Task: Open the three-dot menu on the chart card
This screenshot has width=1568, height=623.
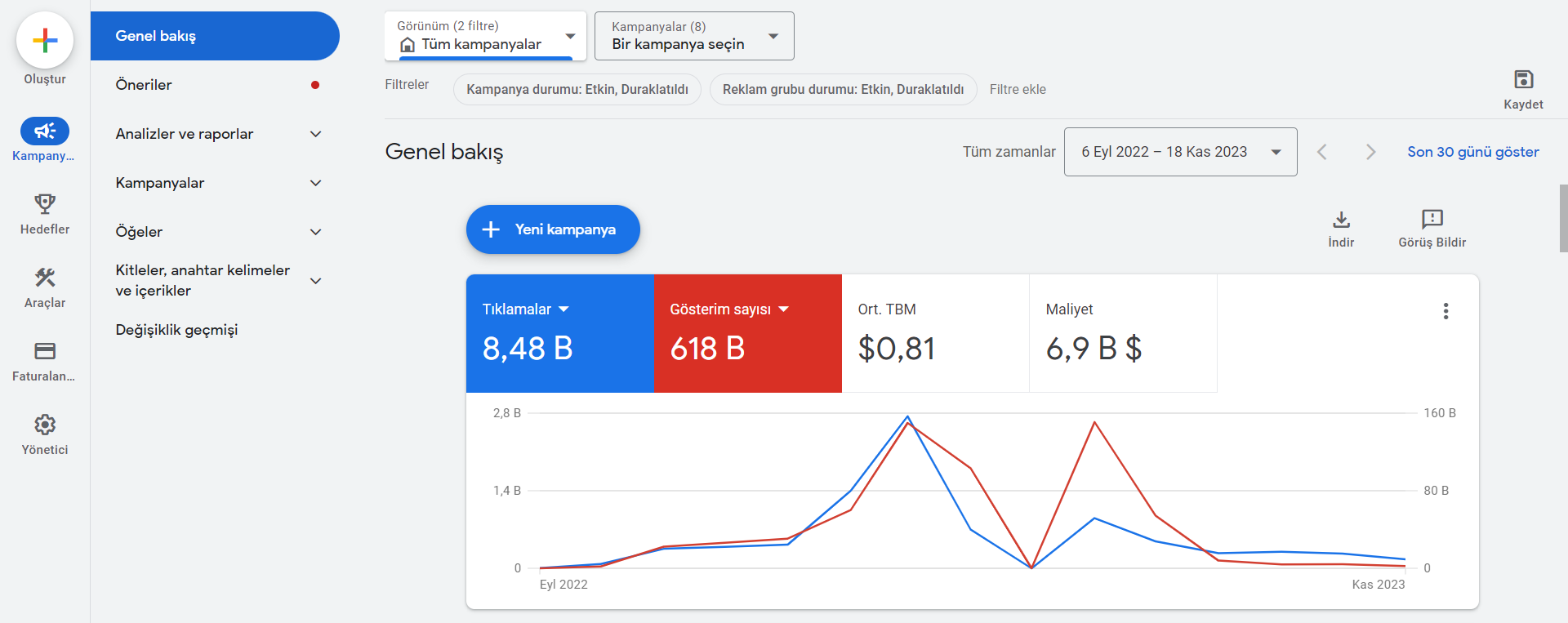Action: click(x=1445, y=311)
